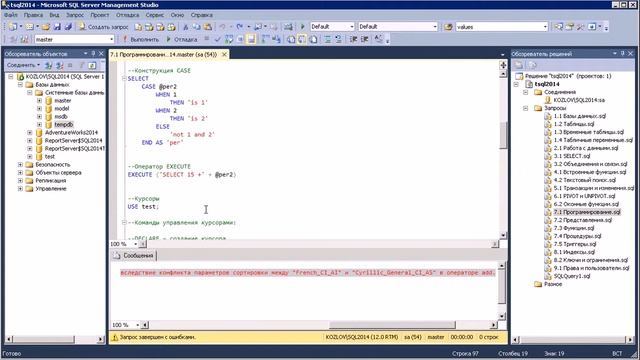Screen dimensions: 640x360
Task: Switch to the Сообщения tab
Action: (134, 256)
